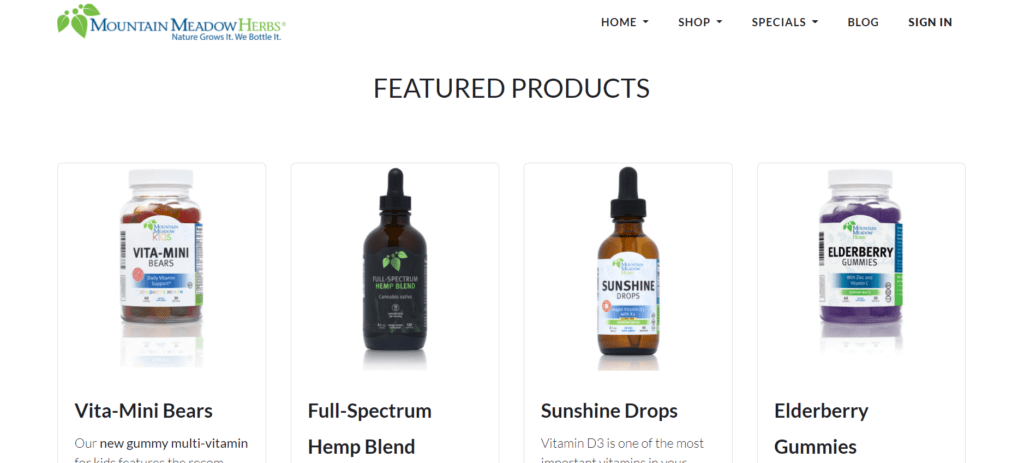
Task: Expand the HOME dropdown menu
Action: pyautogui.click(x=625, y=22)
